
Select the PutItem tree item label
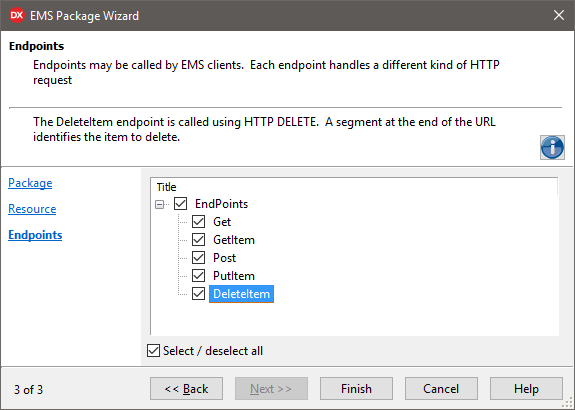tap(234, 276)
